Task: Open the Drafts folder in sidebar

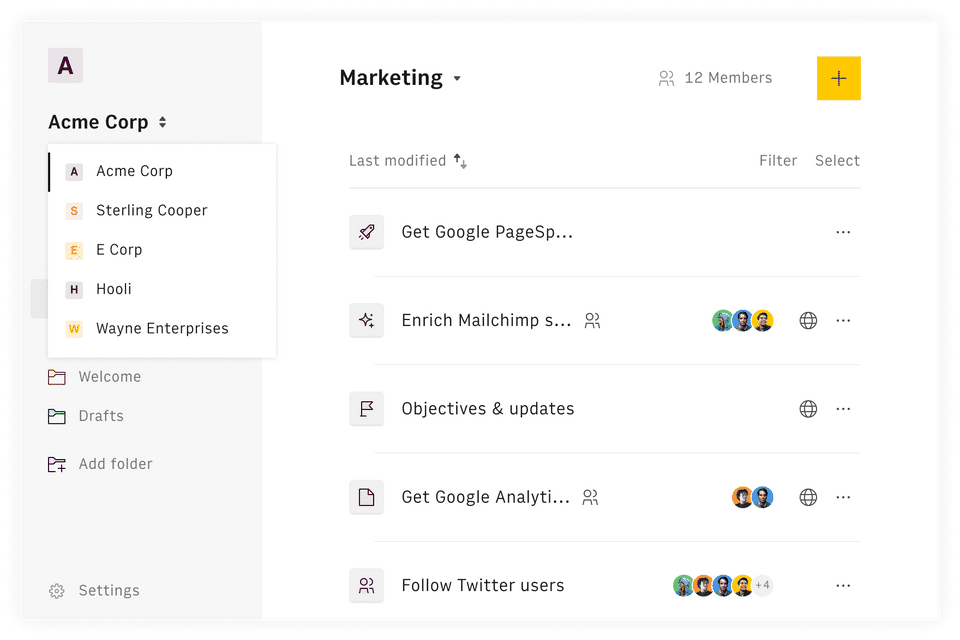Action: point(100,416)
